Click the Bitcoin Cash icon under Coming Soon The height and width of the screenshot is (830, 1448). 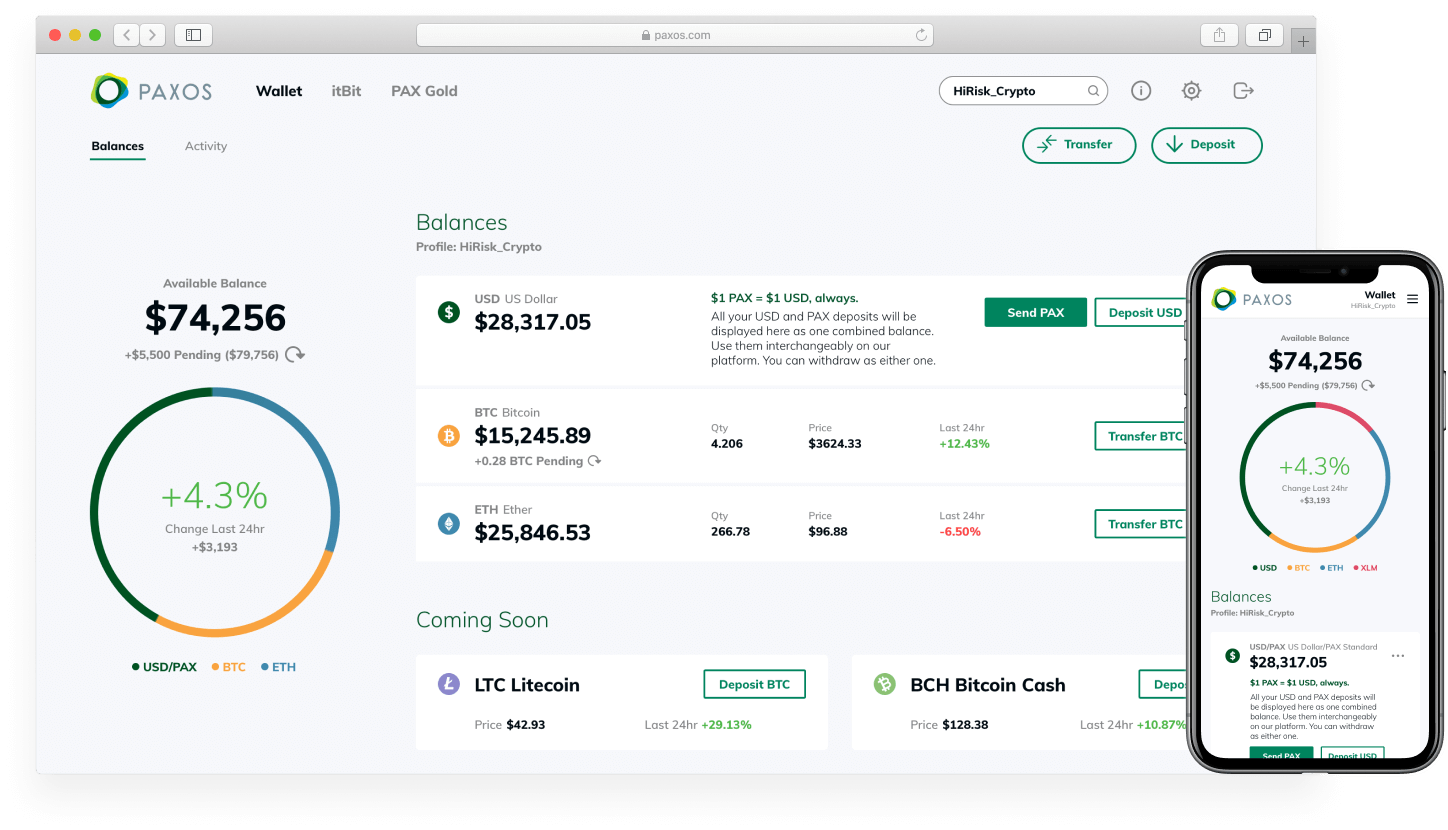[884, 685]
